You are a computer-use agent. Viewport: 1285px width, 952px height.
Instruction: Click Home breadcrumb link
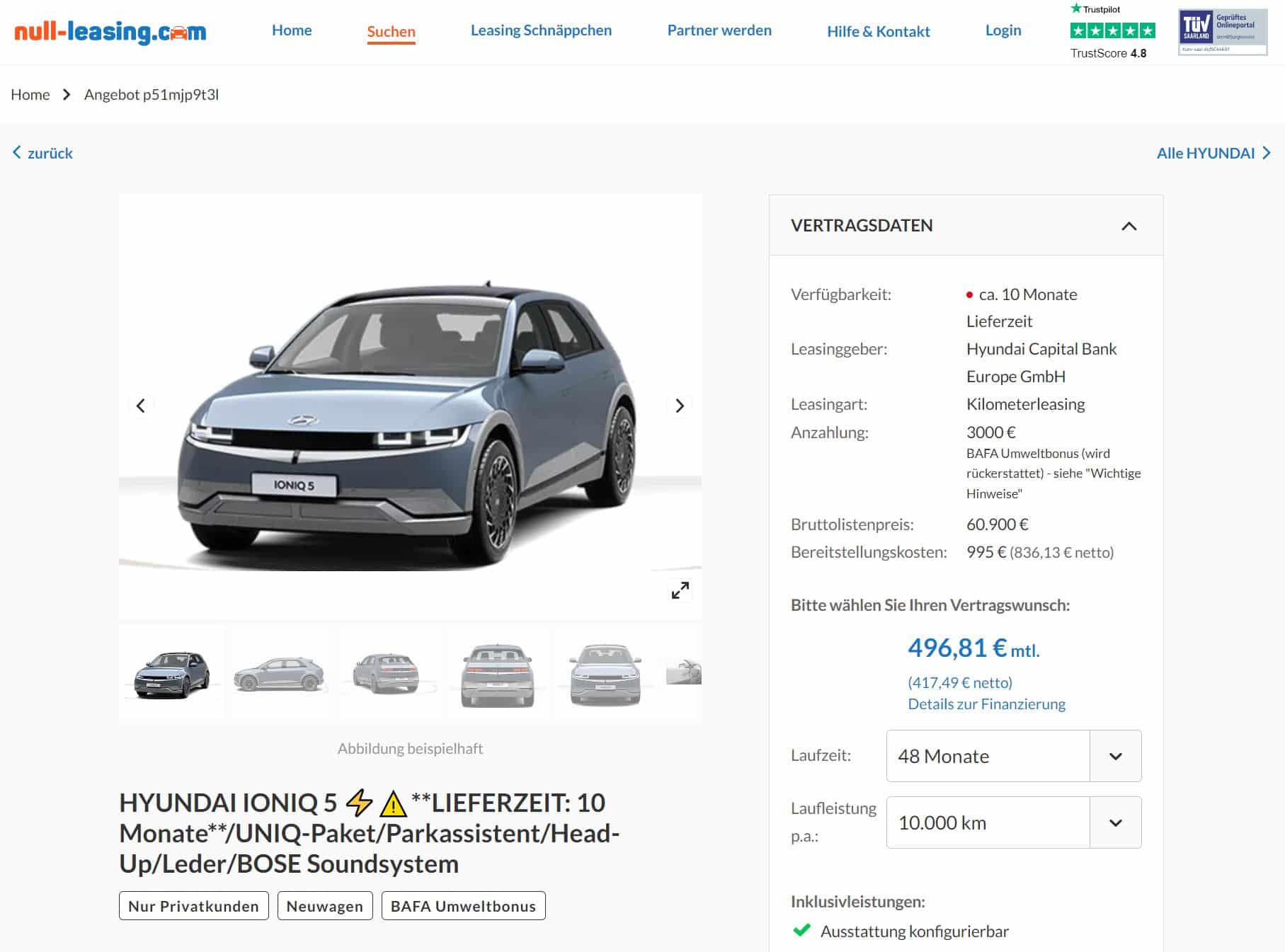30,94
